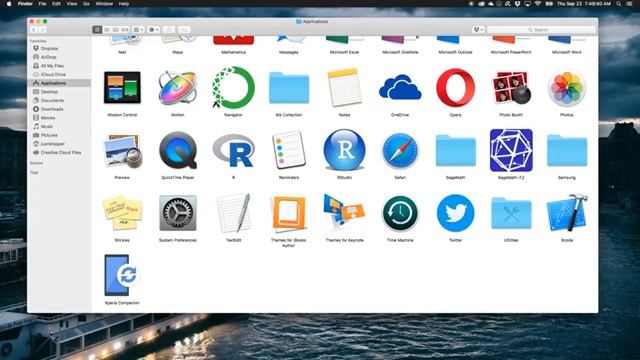
Task: Select the Desktop sidebar item
Action: [49, 92]
